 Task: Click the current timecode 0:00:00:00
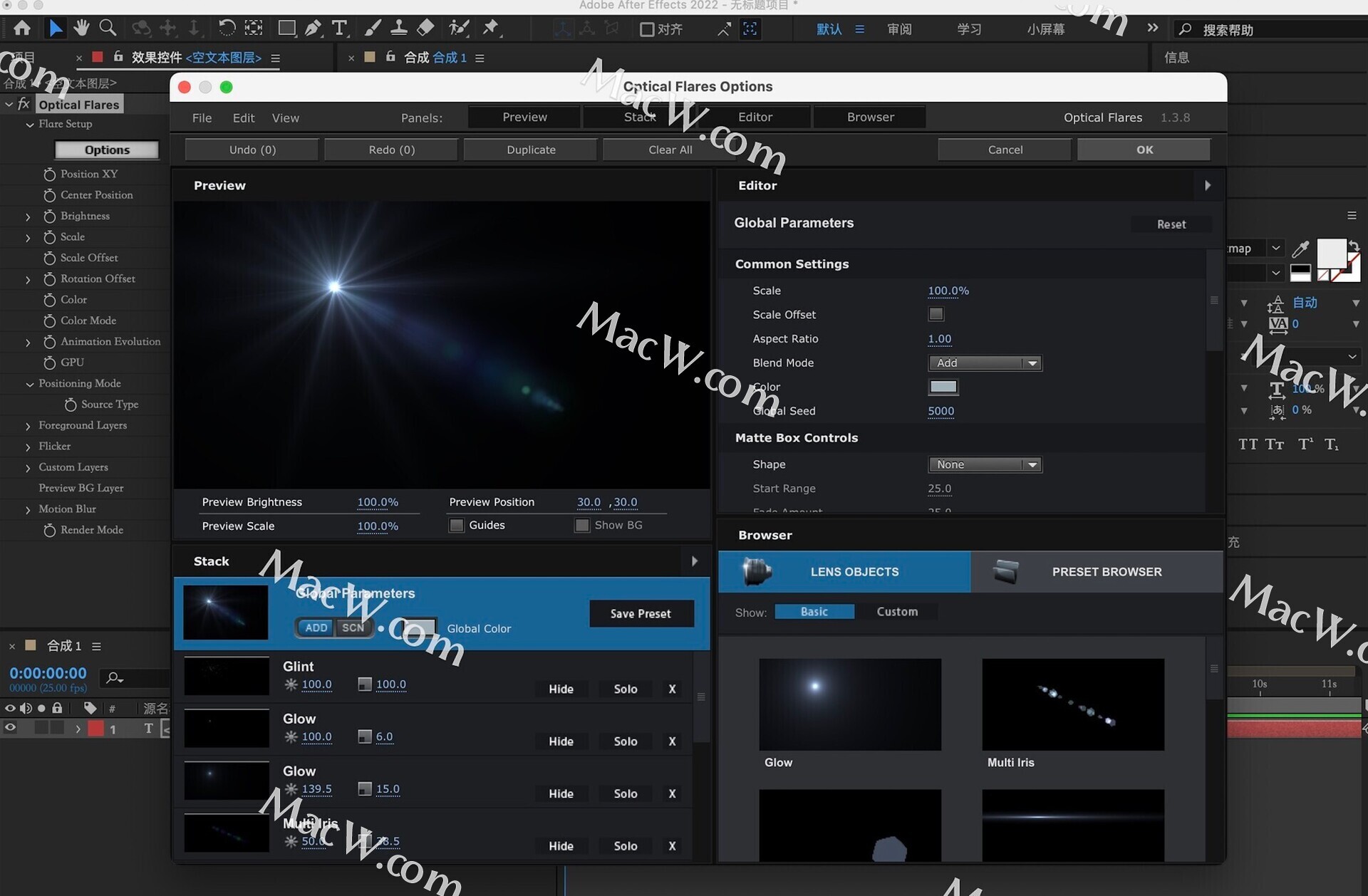(x=48, y=672)
